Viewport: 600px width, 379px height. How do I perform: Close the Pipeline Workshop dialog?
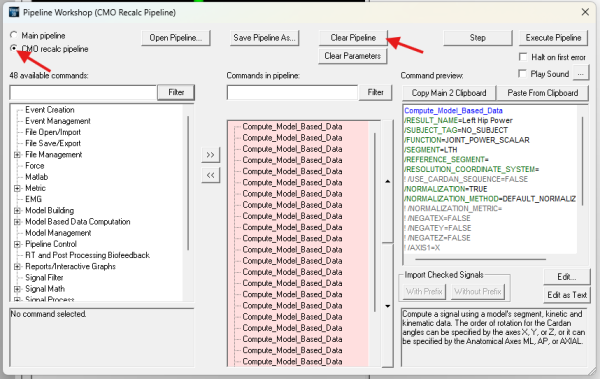585,12
